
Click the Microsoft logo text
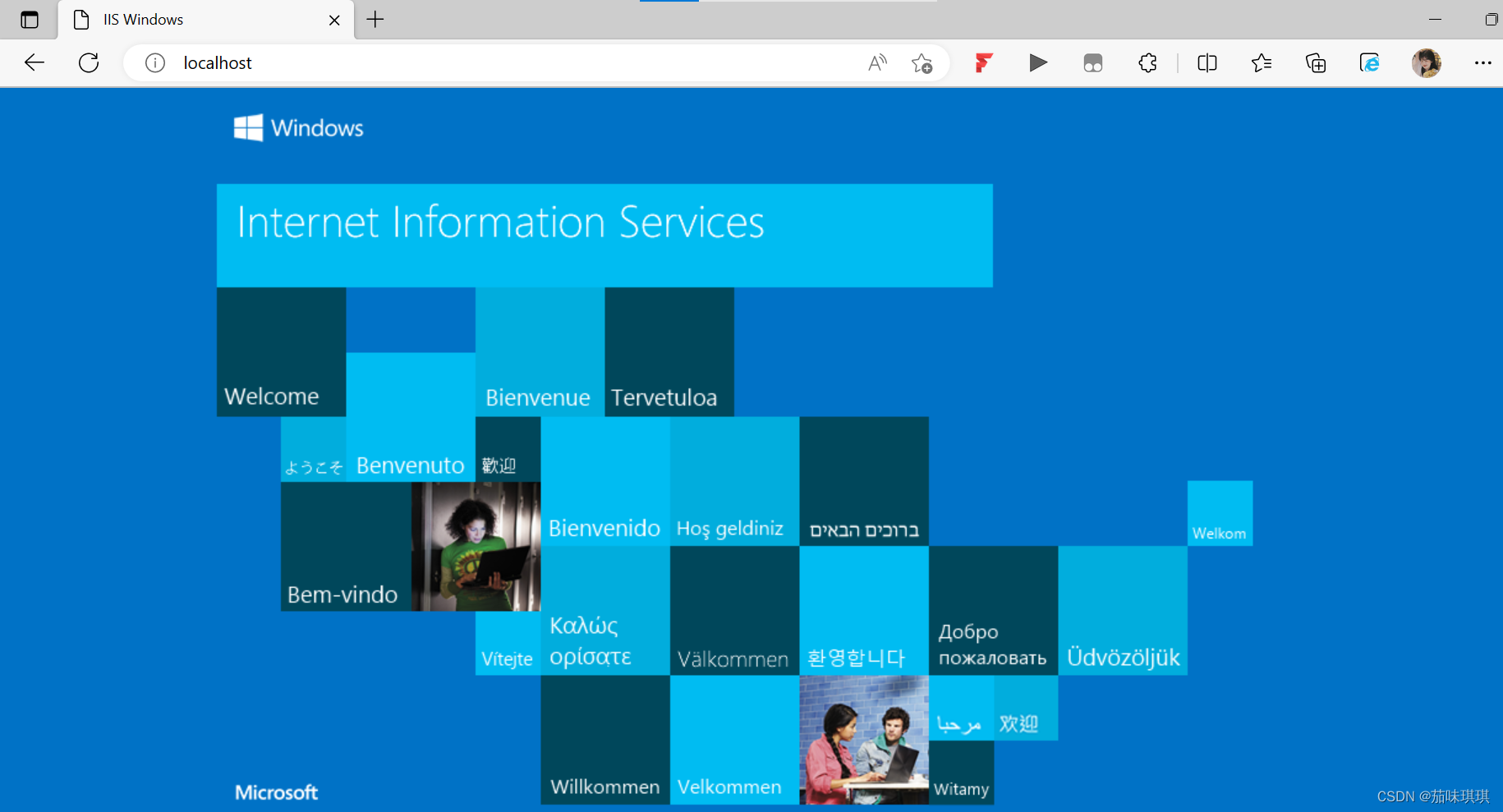click(276, 792)
